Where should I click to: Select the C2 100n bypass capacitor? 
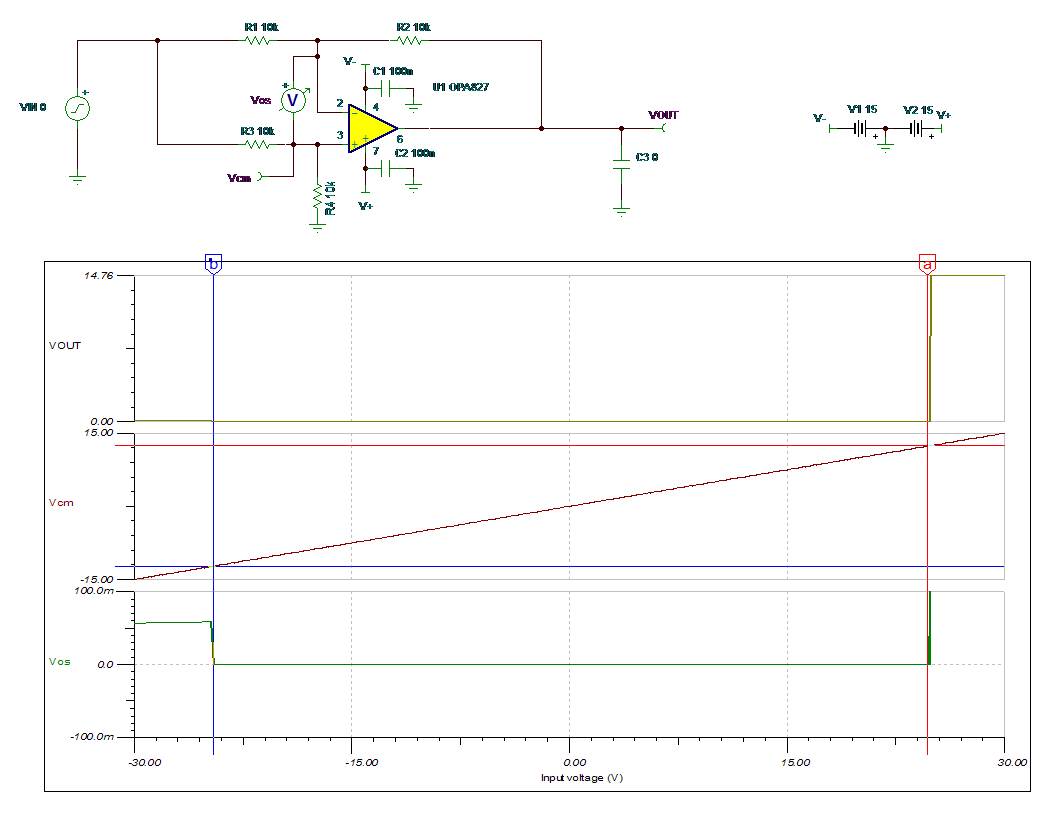(385, 168)
